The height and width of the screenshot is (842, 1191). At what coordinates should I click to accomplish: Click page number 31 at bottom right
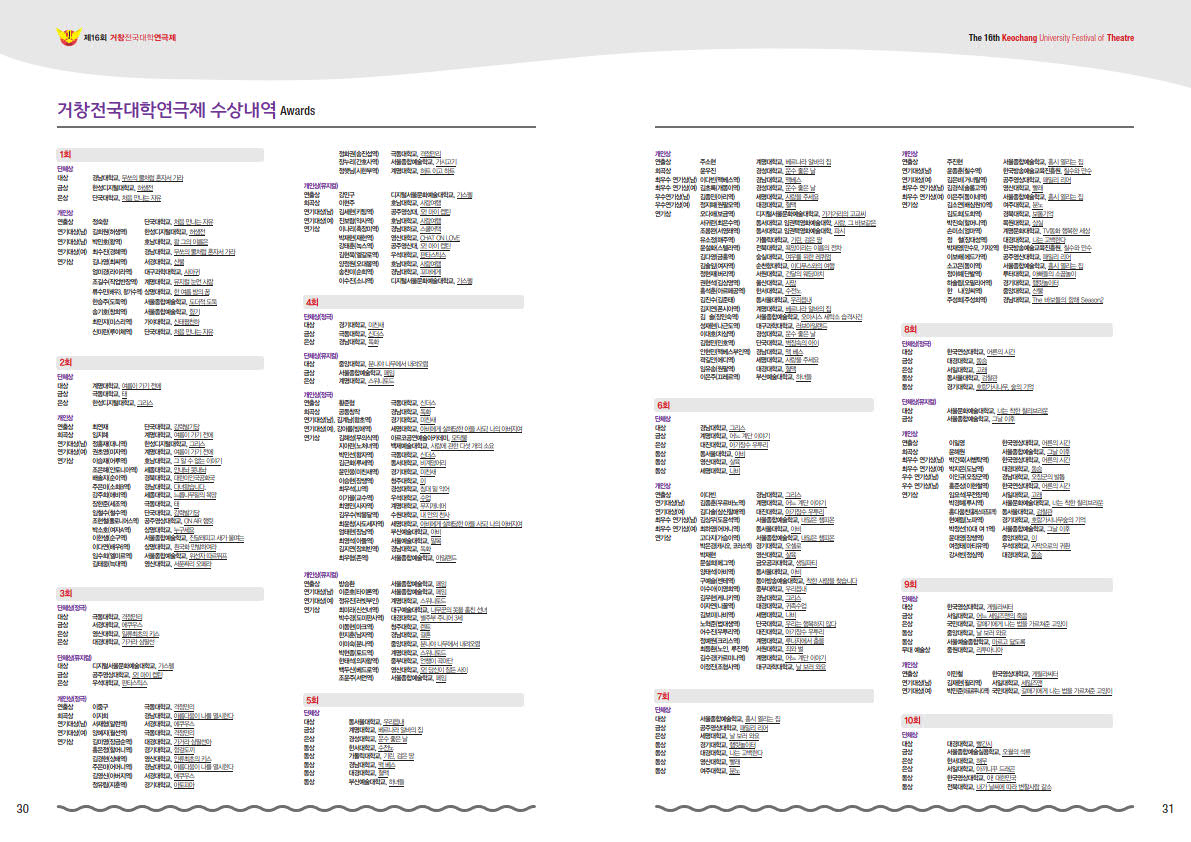1166,809
